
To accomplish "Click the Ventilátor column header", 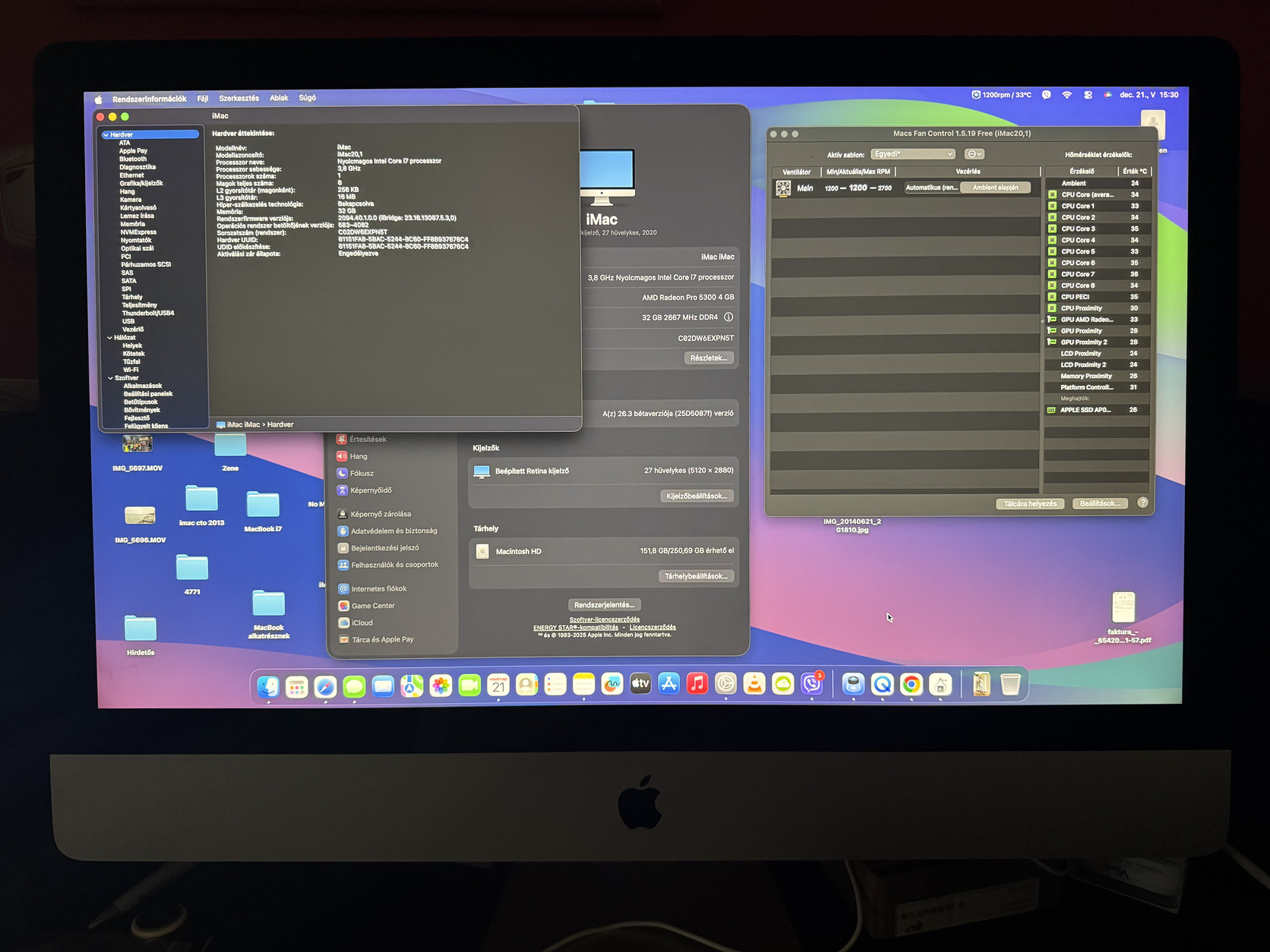I will [x=797, y=172].
